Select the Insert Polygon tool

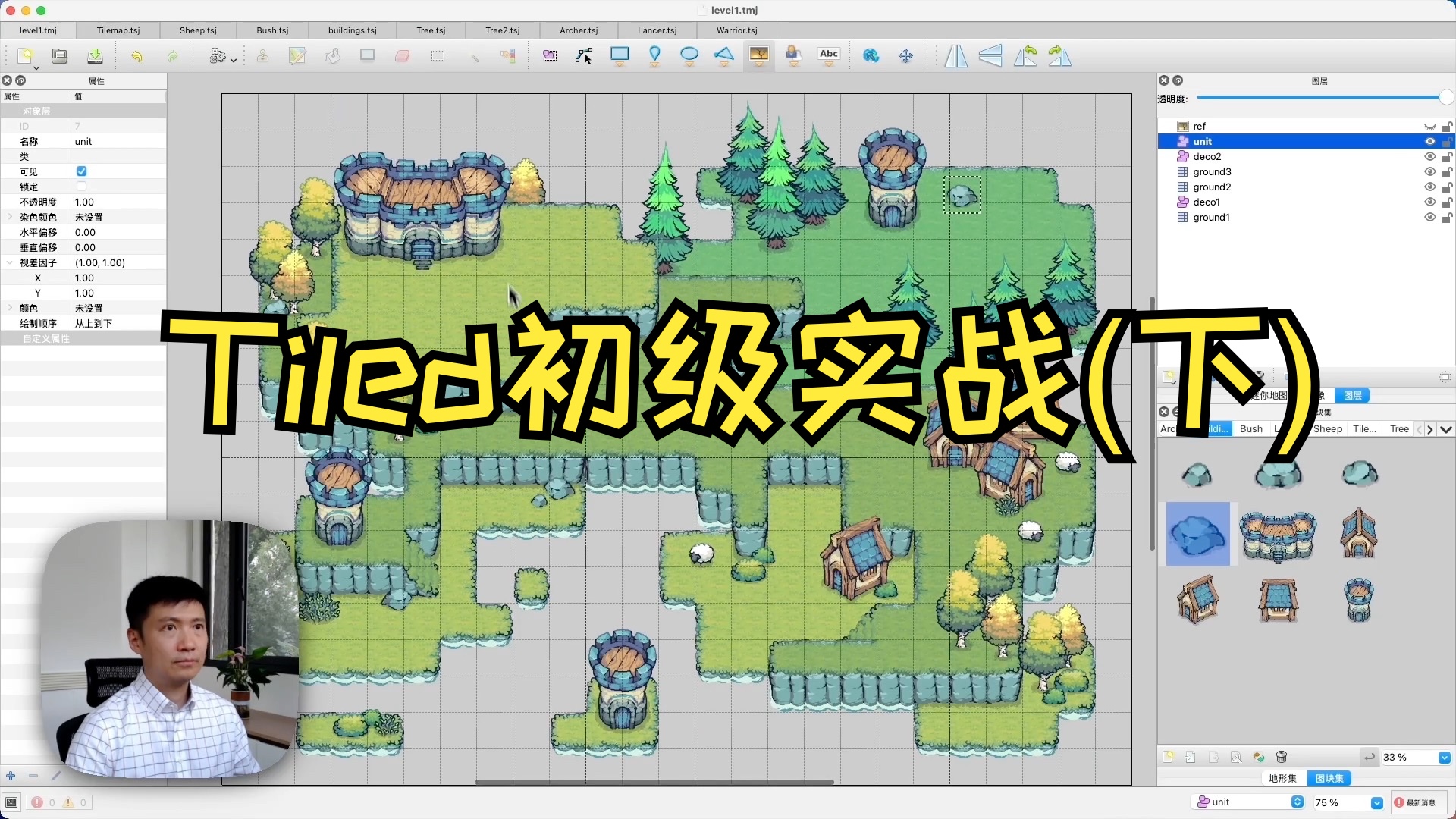724,55
